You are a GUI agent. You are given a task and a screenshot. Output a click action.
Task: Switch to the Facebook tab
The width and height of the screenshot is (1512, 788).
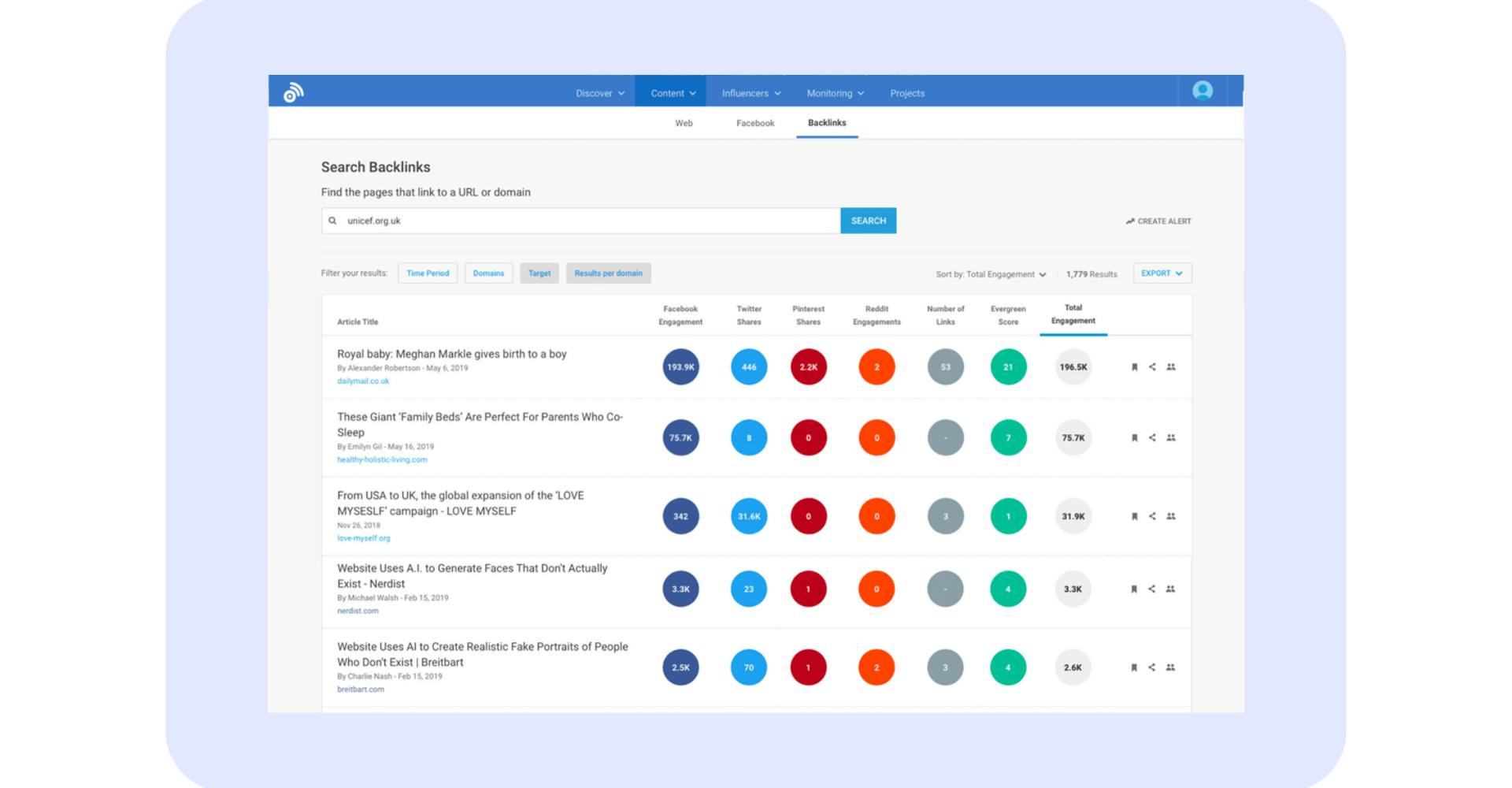754,123
